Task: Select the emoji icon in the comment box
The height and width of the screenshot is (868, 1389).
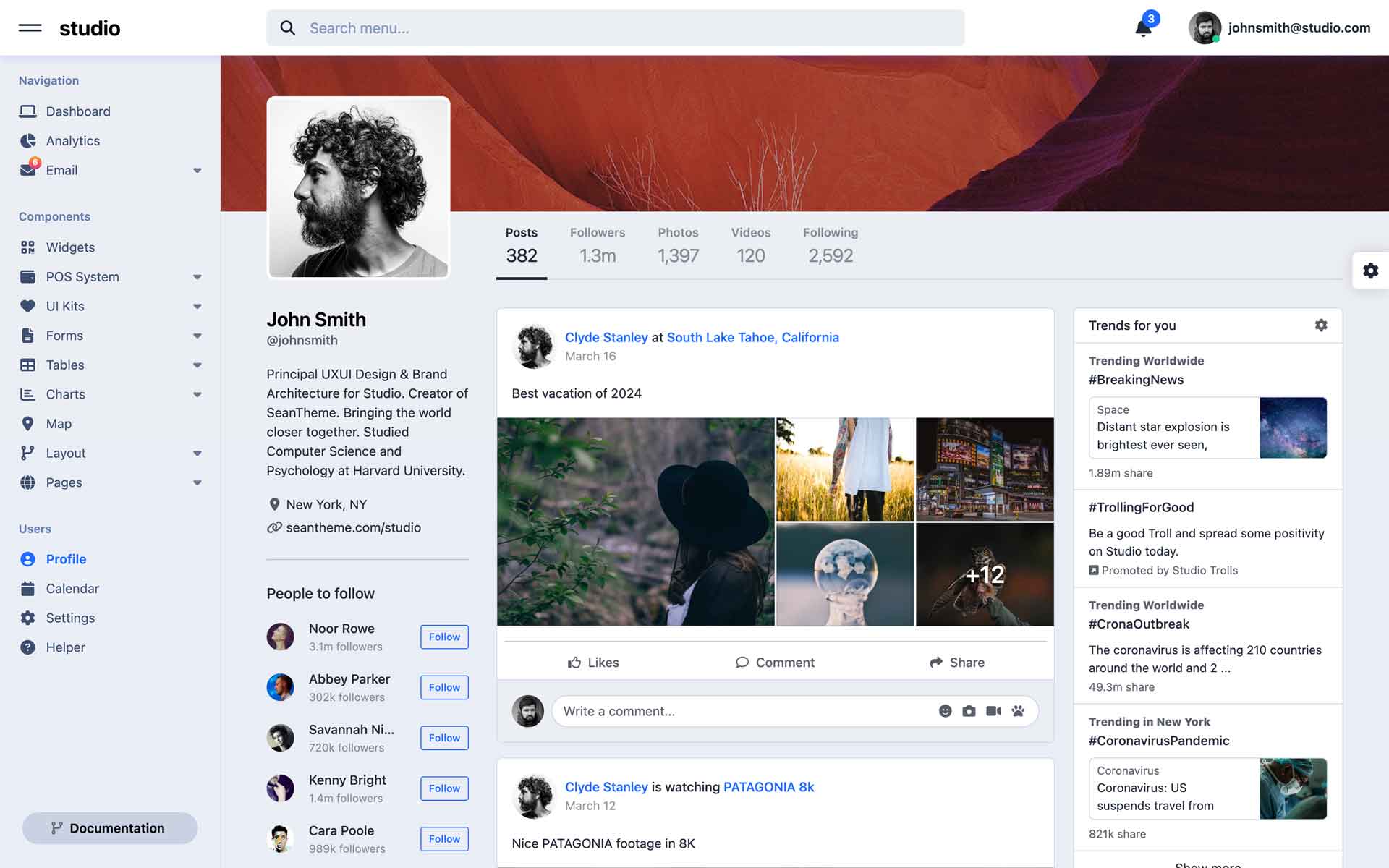Action: (945, 711)
